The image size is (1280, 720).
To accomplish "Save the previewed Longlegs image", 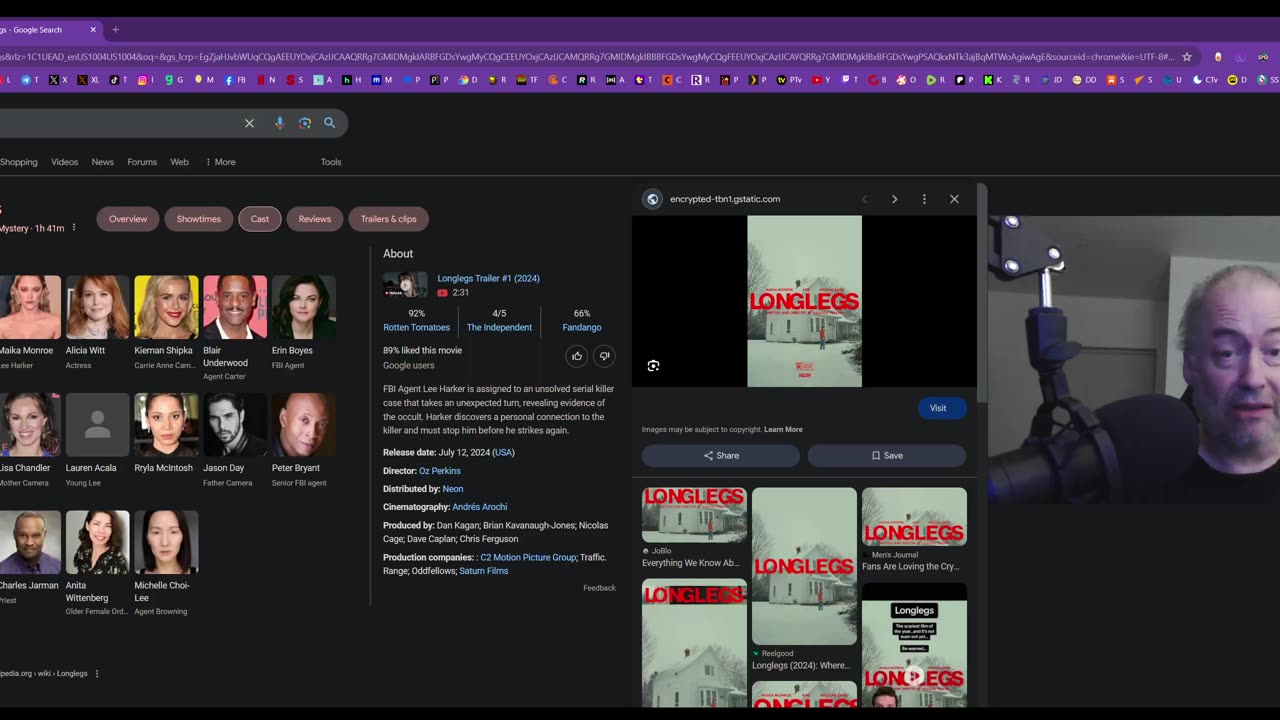I will coord(887,456).
